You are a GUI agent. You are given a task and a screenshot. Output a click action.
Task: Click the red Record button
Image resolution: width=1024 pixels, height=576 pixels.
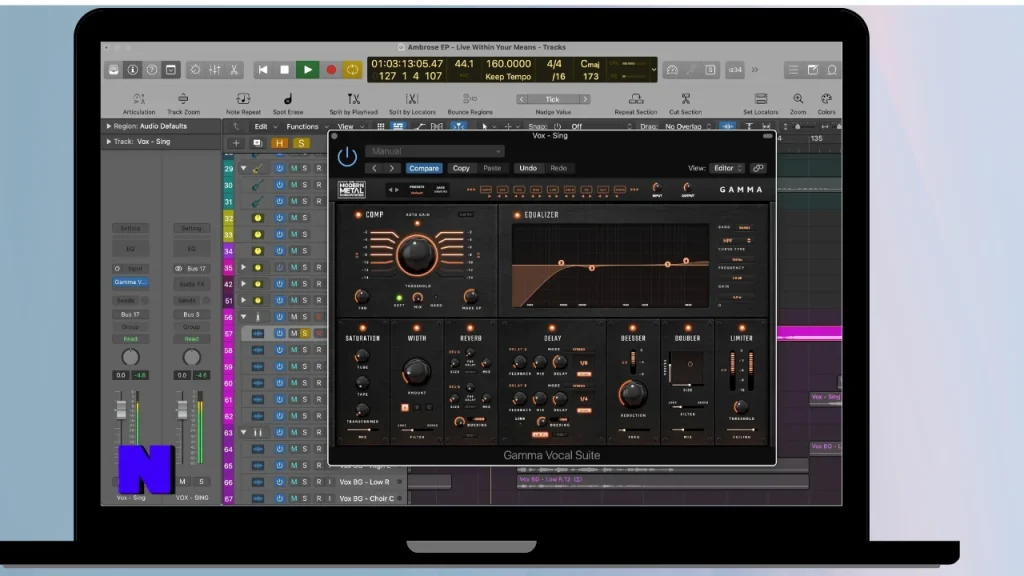tap(330, 70)
